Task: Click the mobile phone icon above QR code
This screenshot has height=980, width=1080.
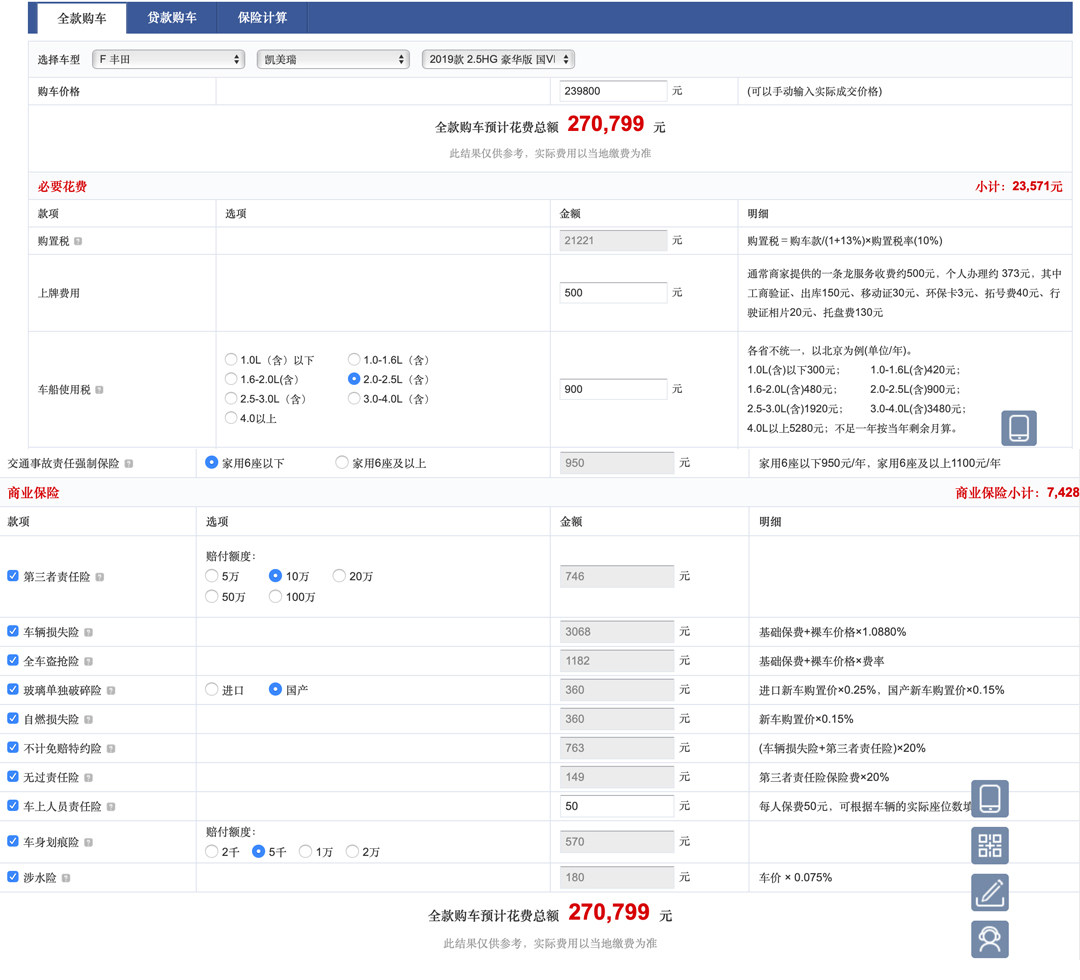Action: [989, 799]
